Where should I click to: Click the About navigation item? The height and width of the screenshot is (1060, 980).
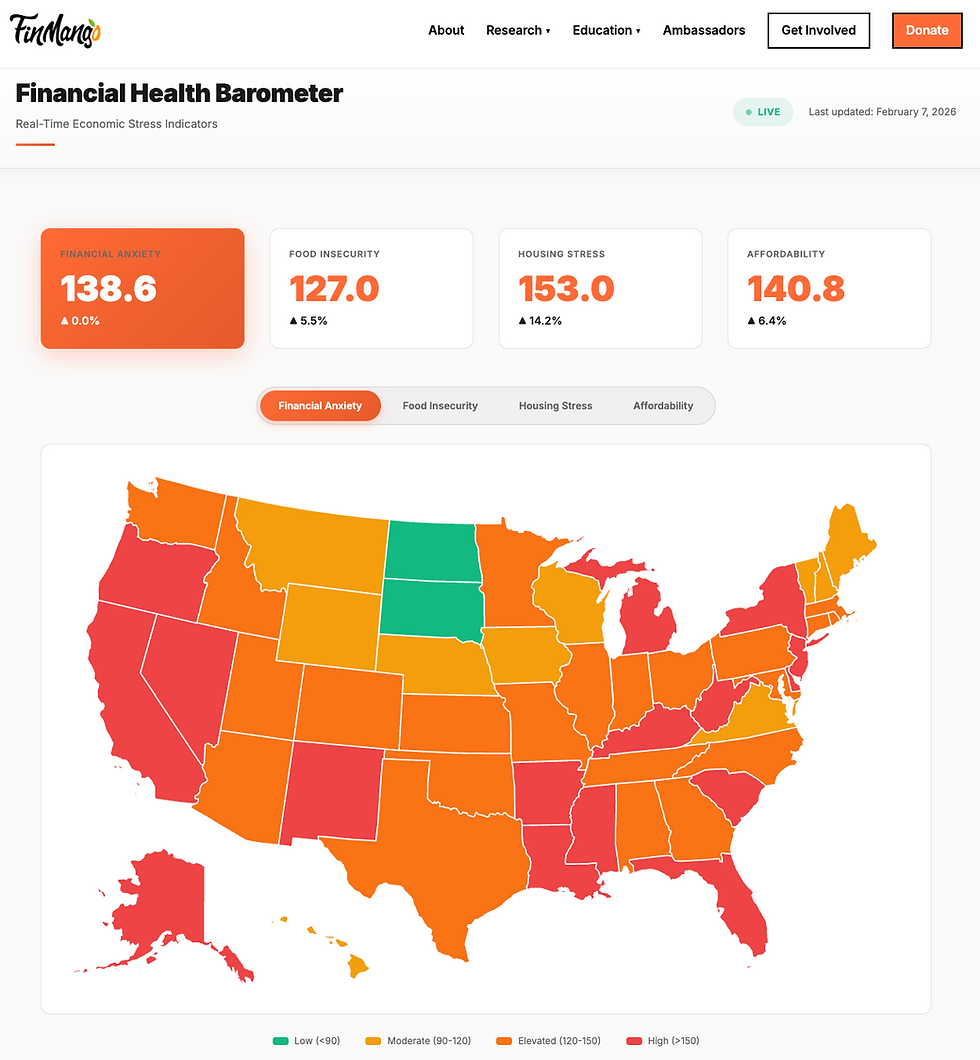446,30
